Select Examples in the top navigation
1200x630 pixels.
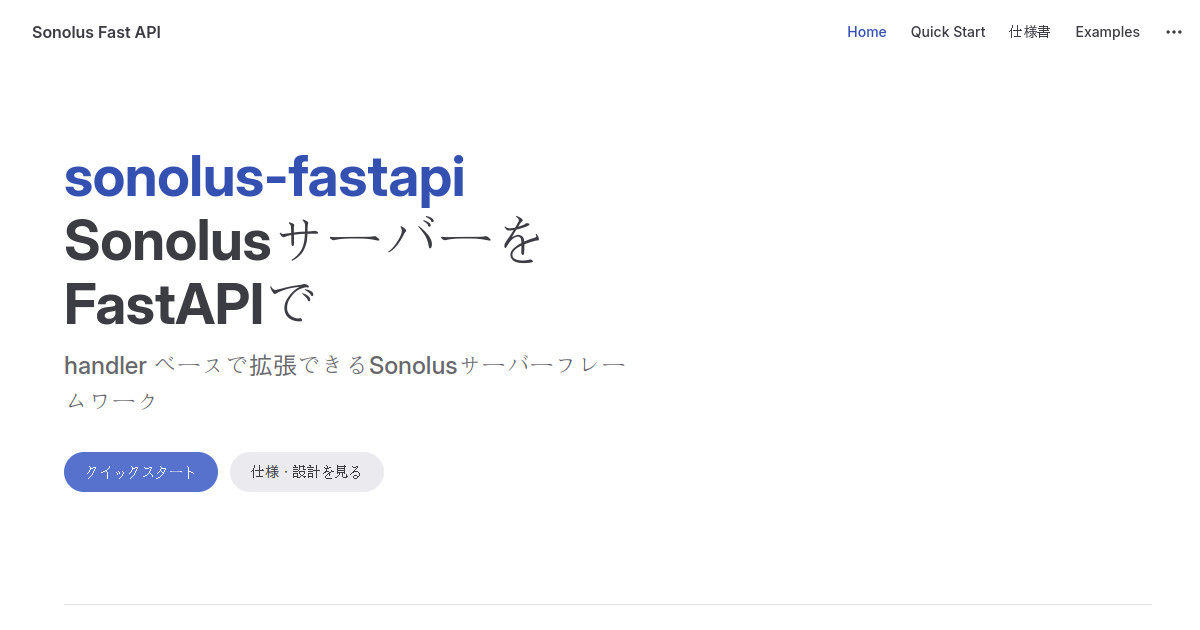click(1107, 32)
